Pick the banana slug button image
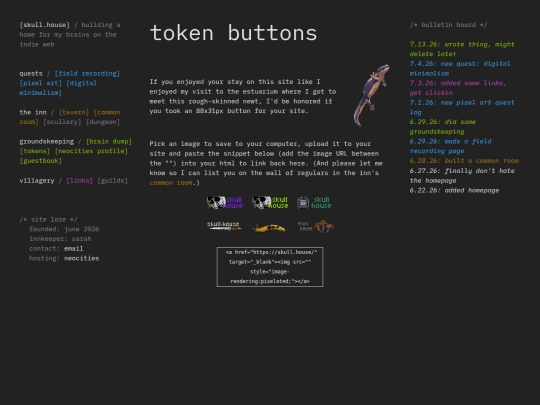Screen dimensions: 540x405 pos(270,227)
